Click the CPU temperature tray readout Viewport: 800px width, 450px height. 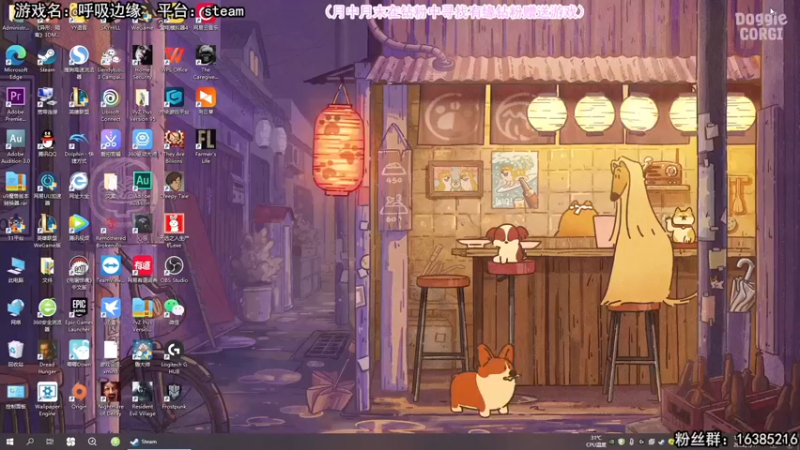click(x=596, y=441)
